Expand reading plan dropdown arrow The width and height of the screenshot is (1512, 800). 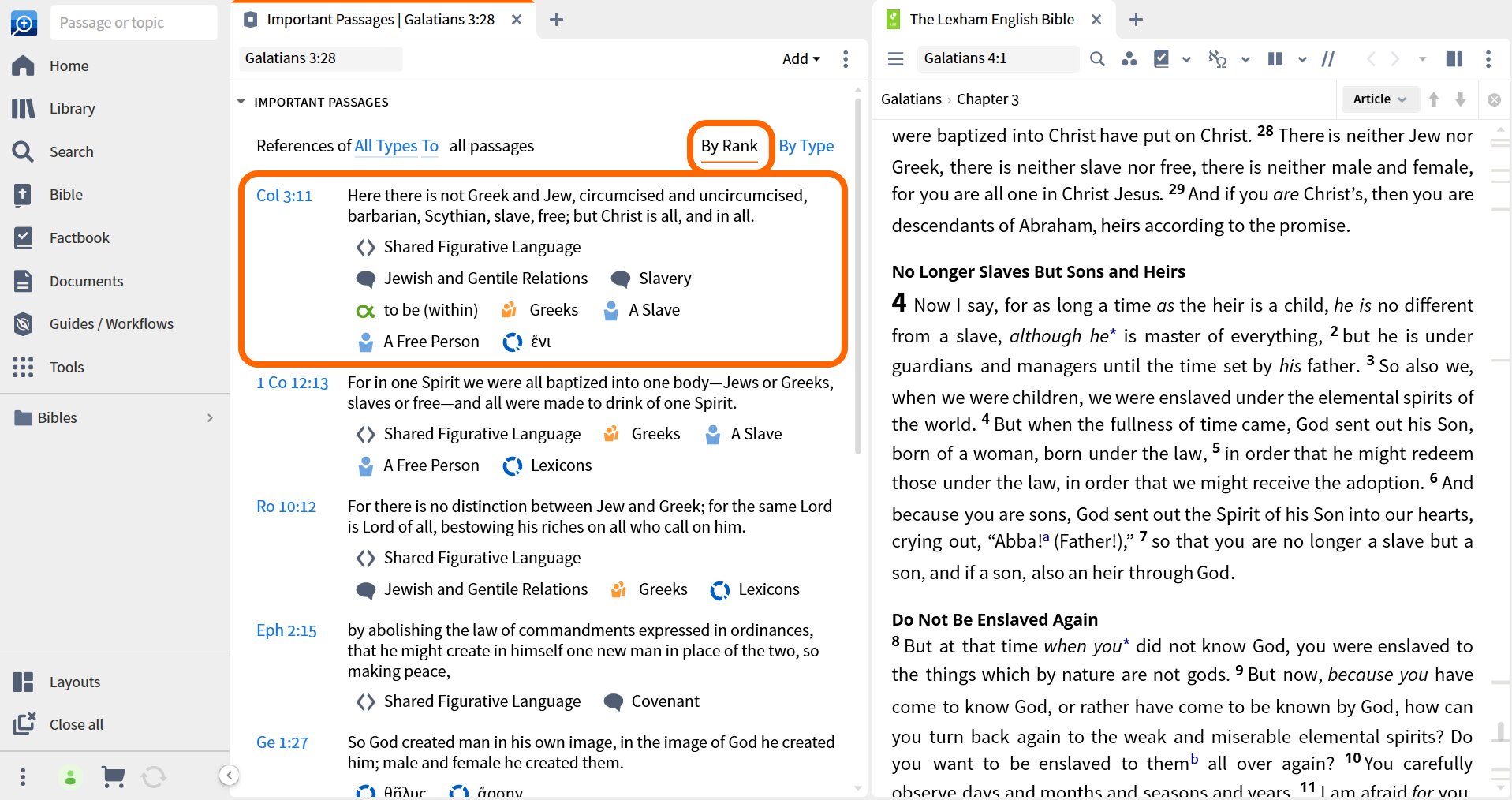pyautogui.click(x=1186, y=59)
